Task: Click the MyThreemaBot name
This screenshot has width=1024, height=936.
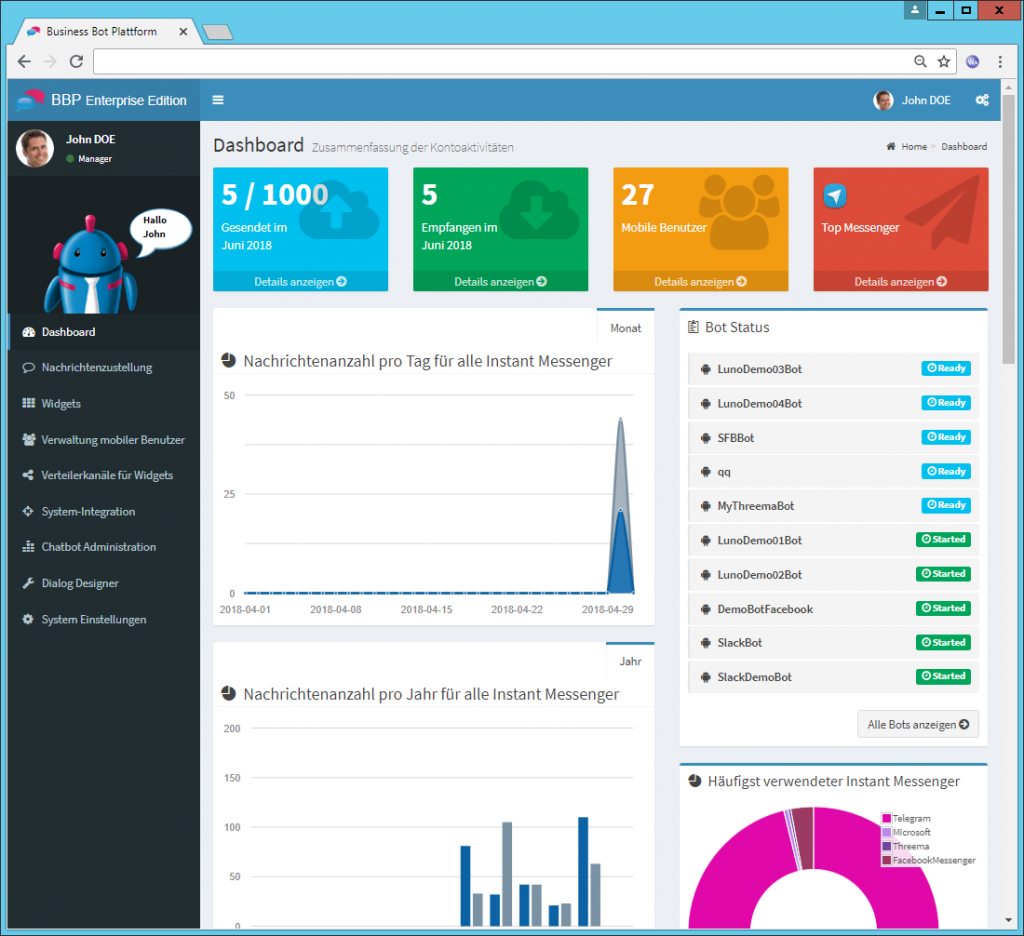Action: [756, 506]
